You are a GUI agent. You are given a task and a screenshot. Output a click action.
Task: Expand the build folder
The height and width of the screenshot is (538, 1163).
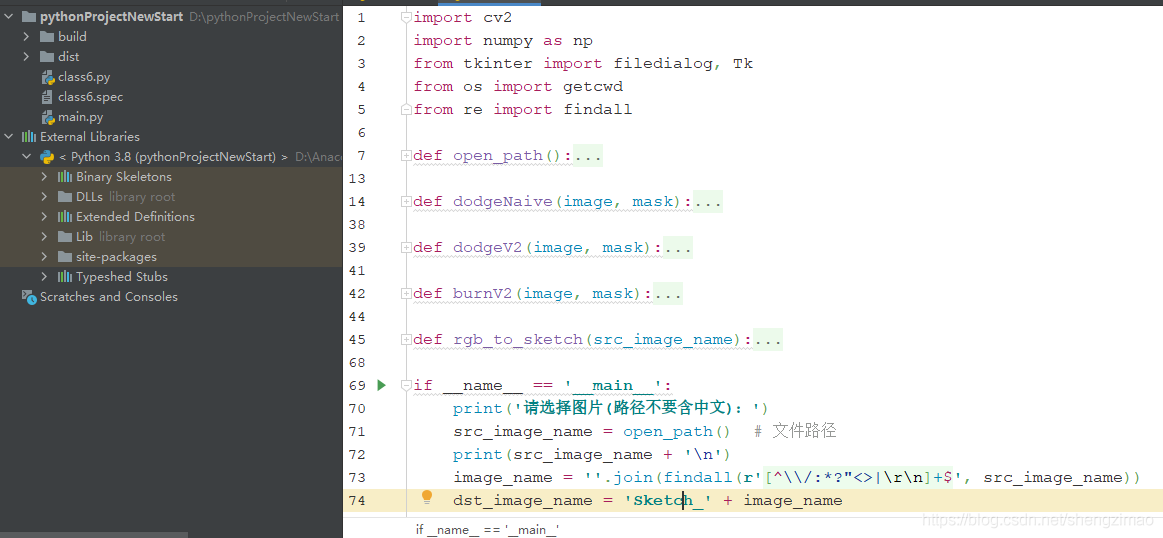27,37
